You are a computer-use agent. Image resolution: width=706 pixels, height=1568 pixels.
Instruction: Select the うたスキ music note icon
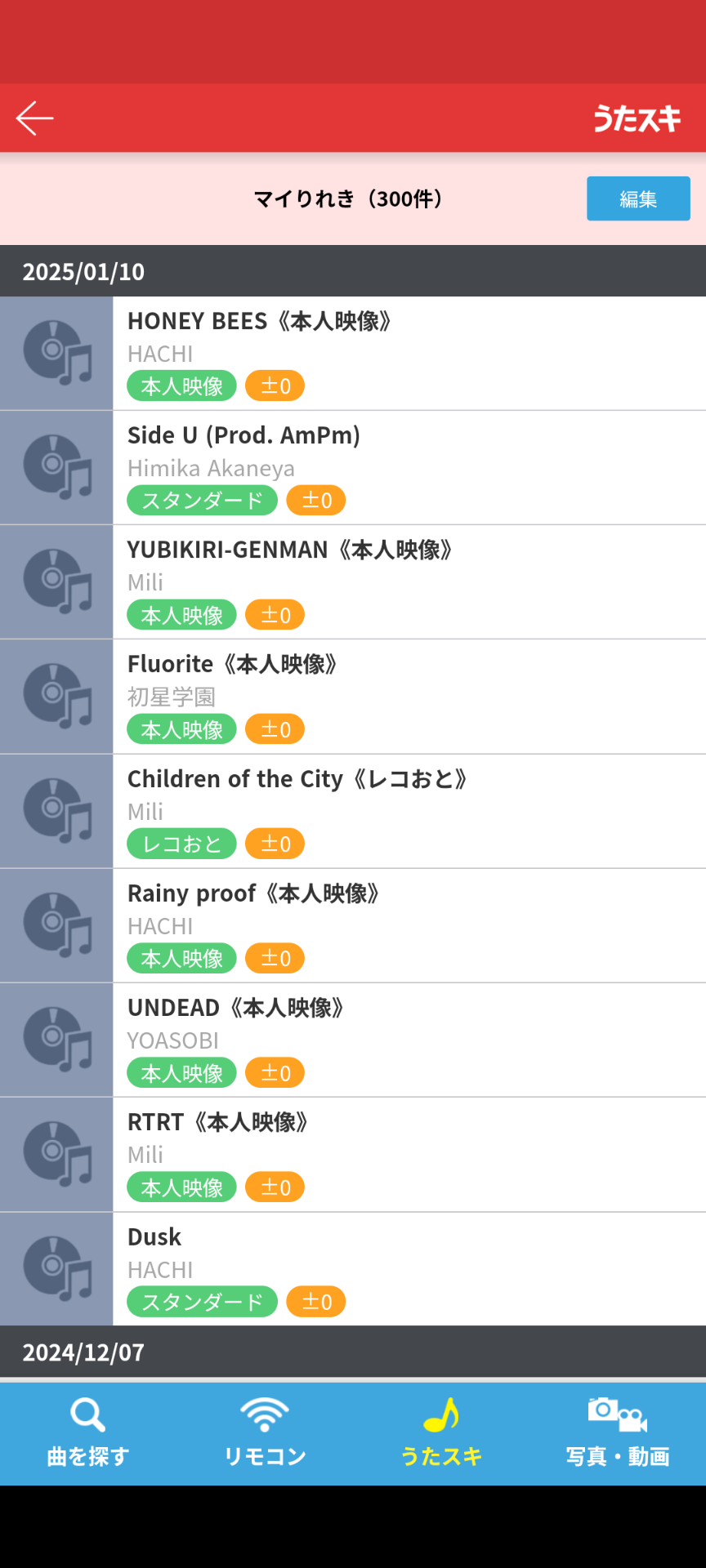(441, 1415)
